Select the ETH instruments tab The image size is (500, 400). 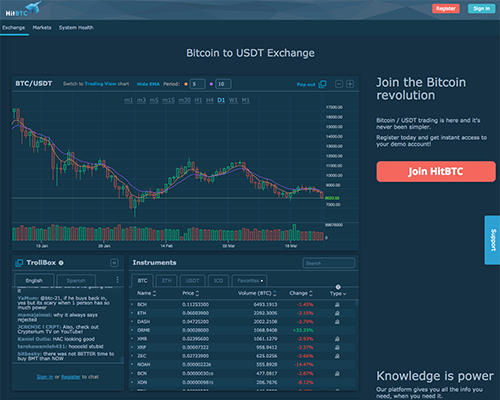click(x=166, y=281)
